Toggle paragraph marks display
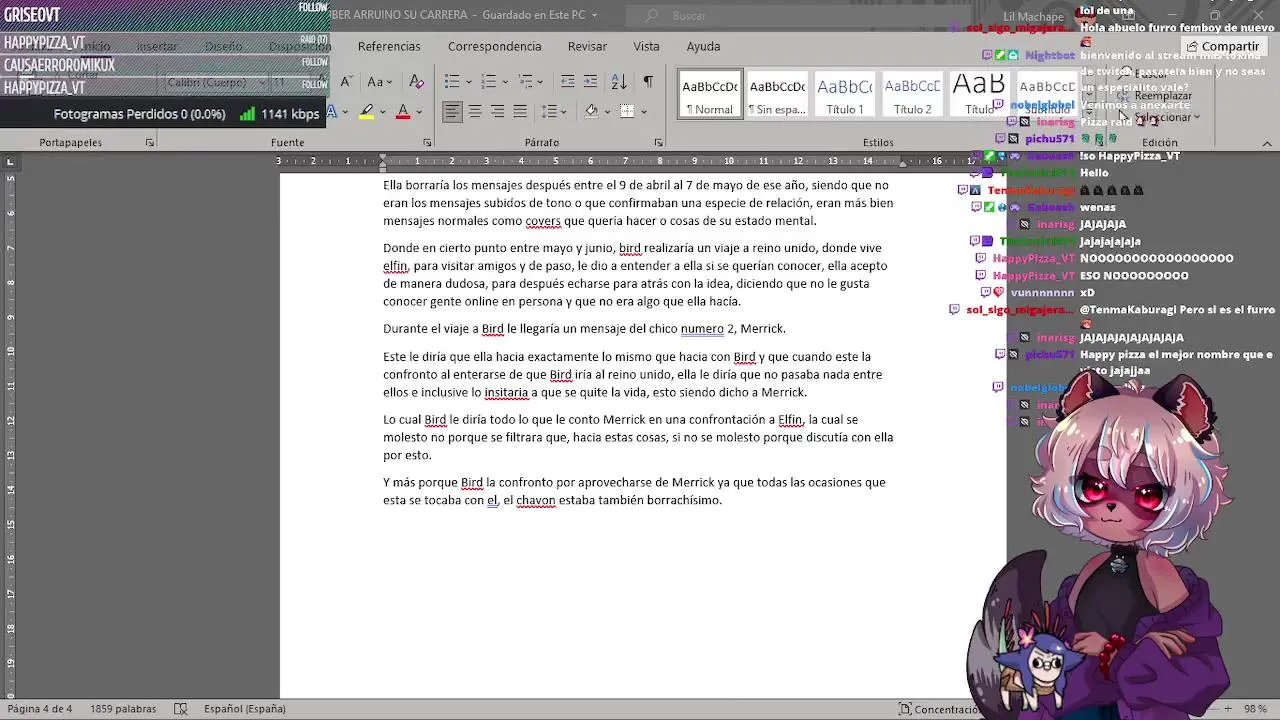1280x720 pixels. click(x=648, y=82)
